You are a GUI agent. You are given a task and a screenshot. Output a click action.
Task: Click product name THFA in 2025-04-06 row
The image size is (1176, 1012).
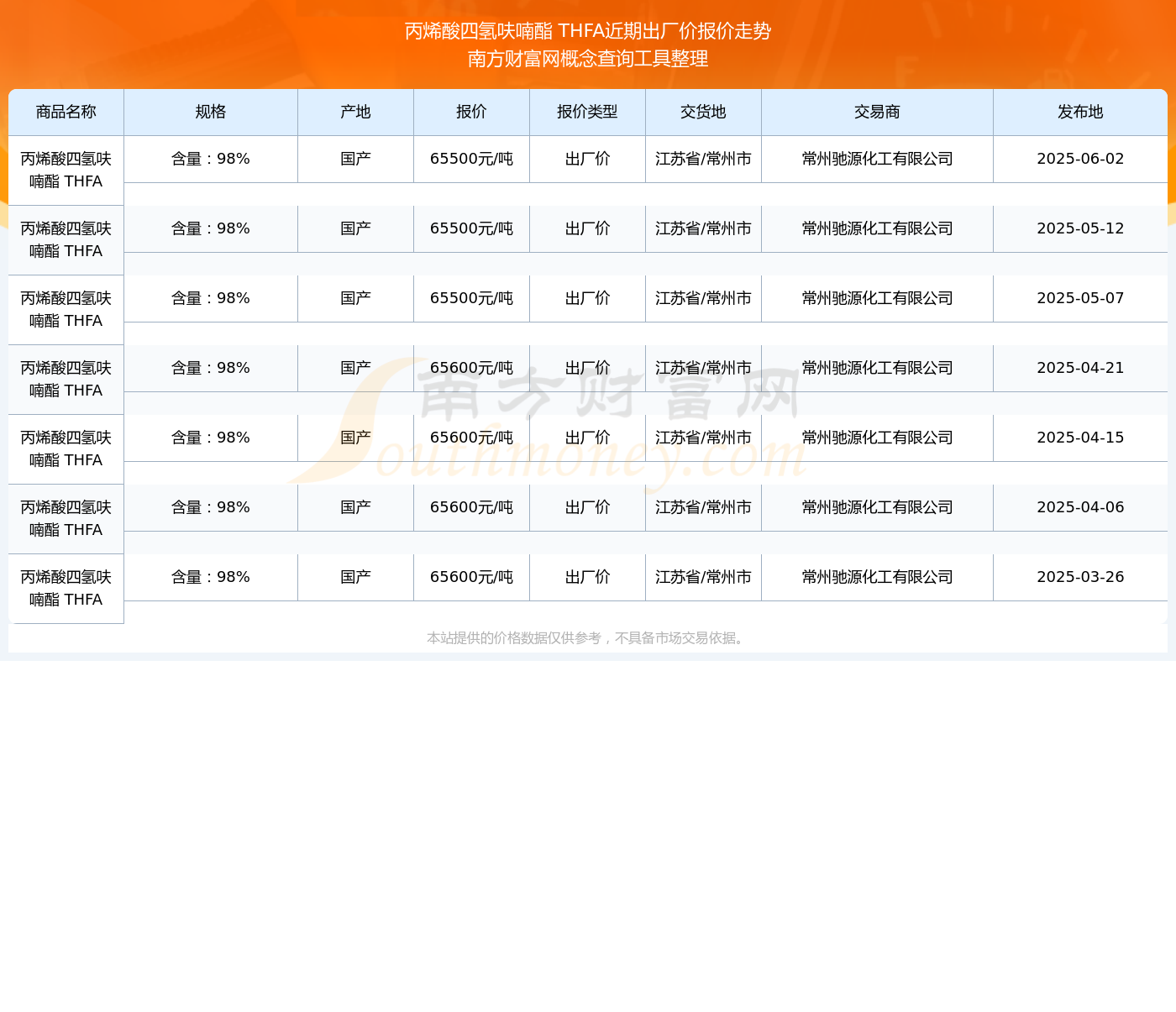coord(66,519)
